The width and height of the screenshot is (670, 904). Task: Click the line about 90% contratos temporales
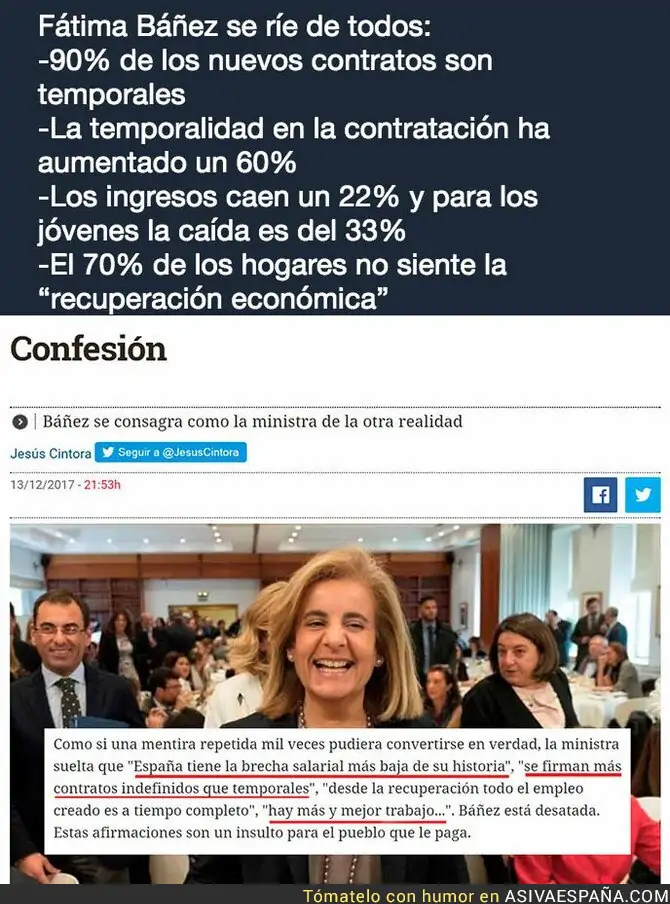(x=265, y=77)
